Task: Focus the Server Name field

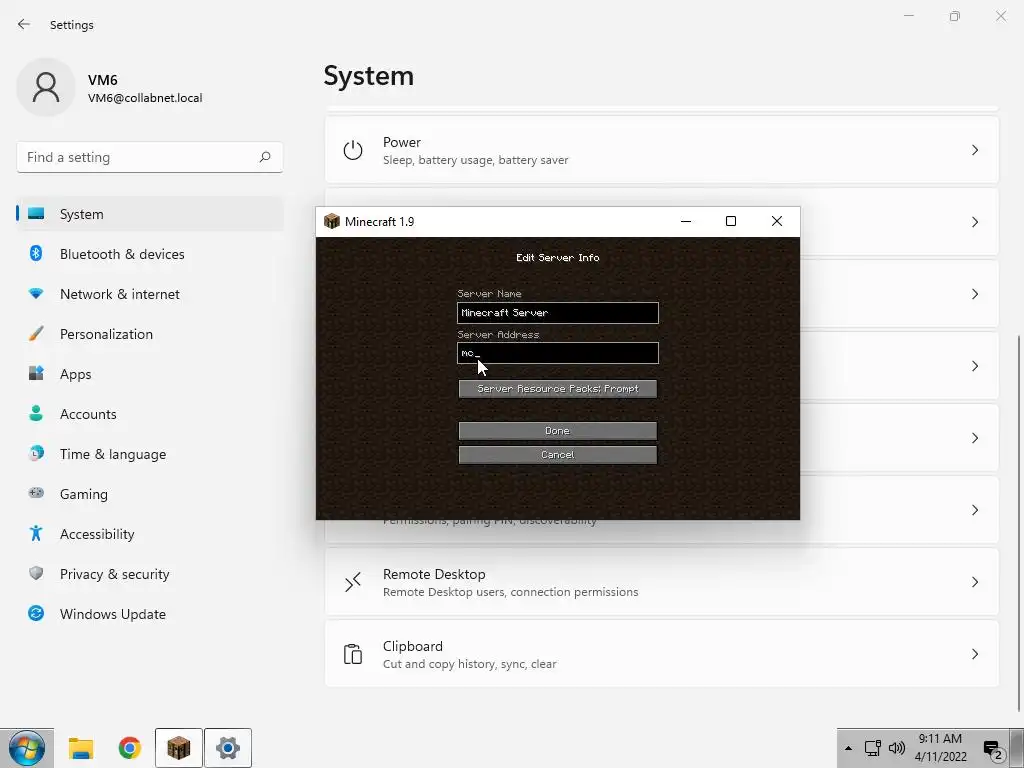Action: pos(558,312)
